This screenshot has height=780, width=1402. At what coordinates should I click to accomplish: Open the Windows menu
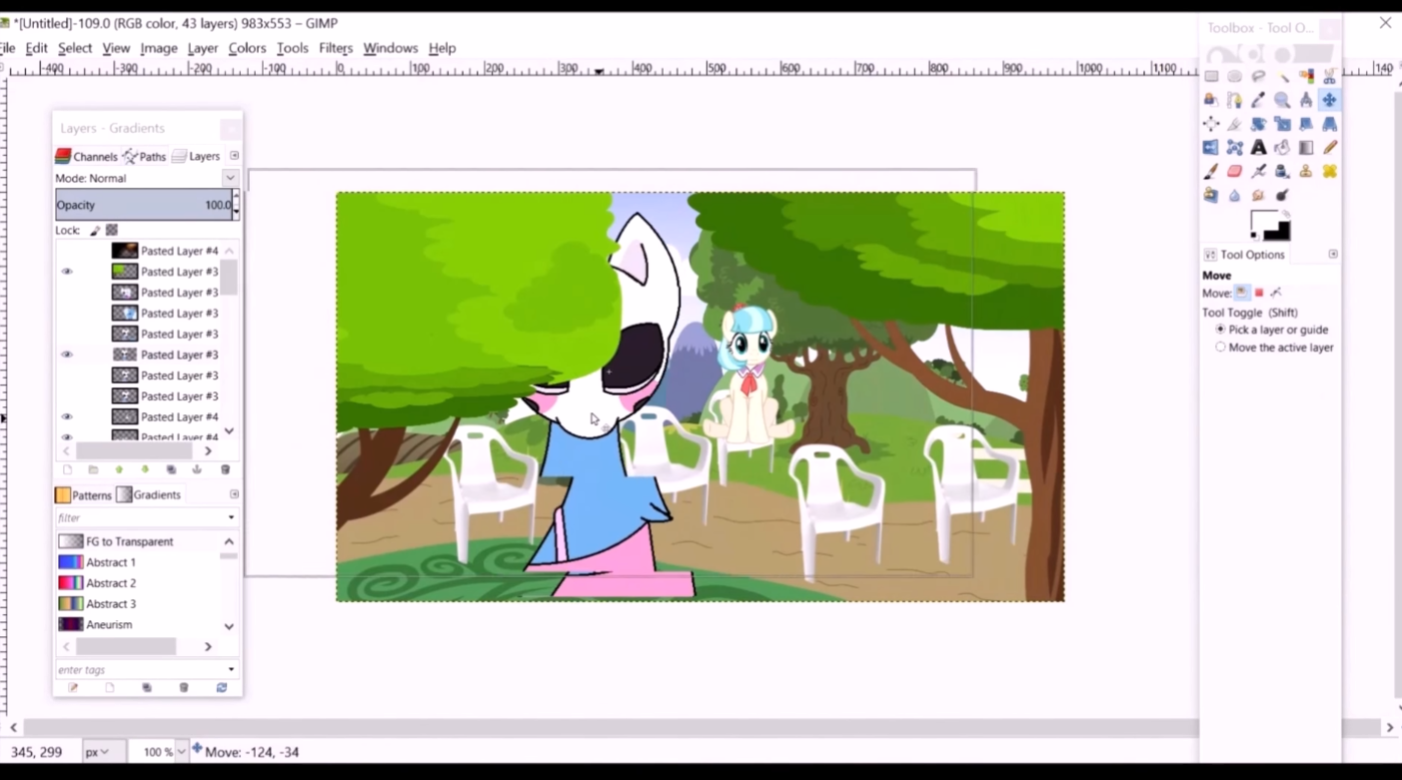[x=390, y=48]
